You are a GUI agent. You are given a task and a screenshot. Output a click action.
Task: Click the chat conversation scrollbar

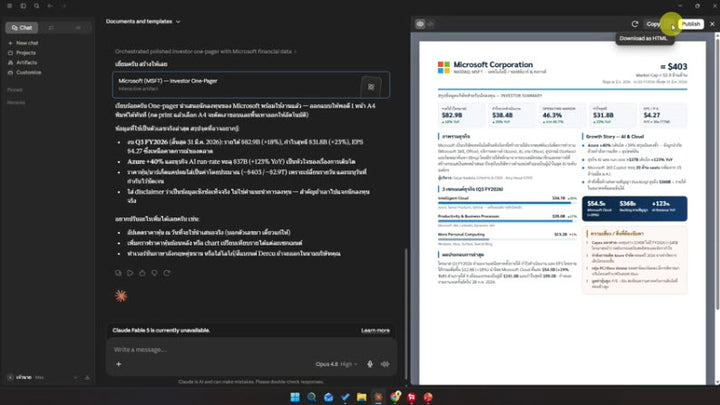pyautogui.click(x=405, y=312)
